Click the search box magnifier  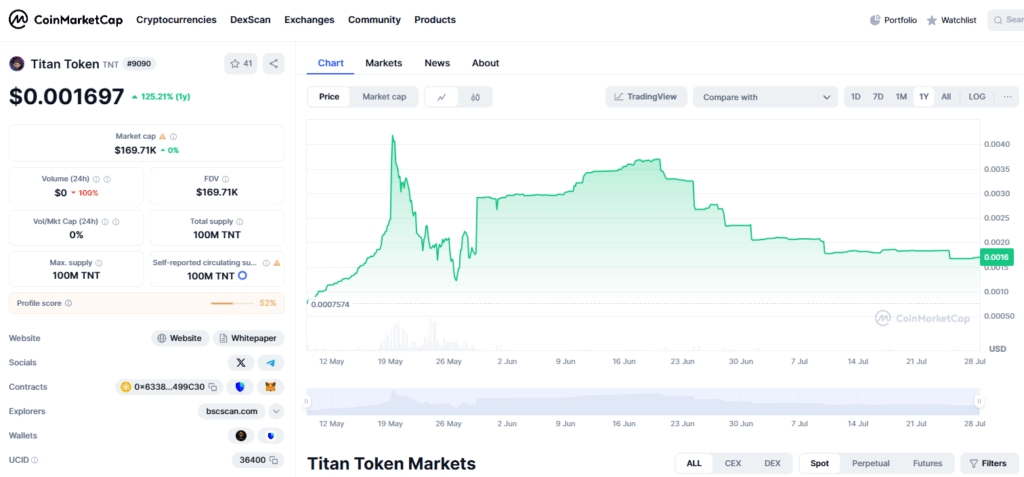coord(998,20)
